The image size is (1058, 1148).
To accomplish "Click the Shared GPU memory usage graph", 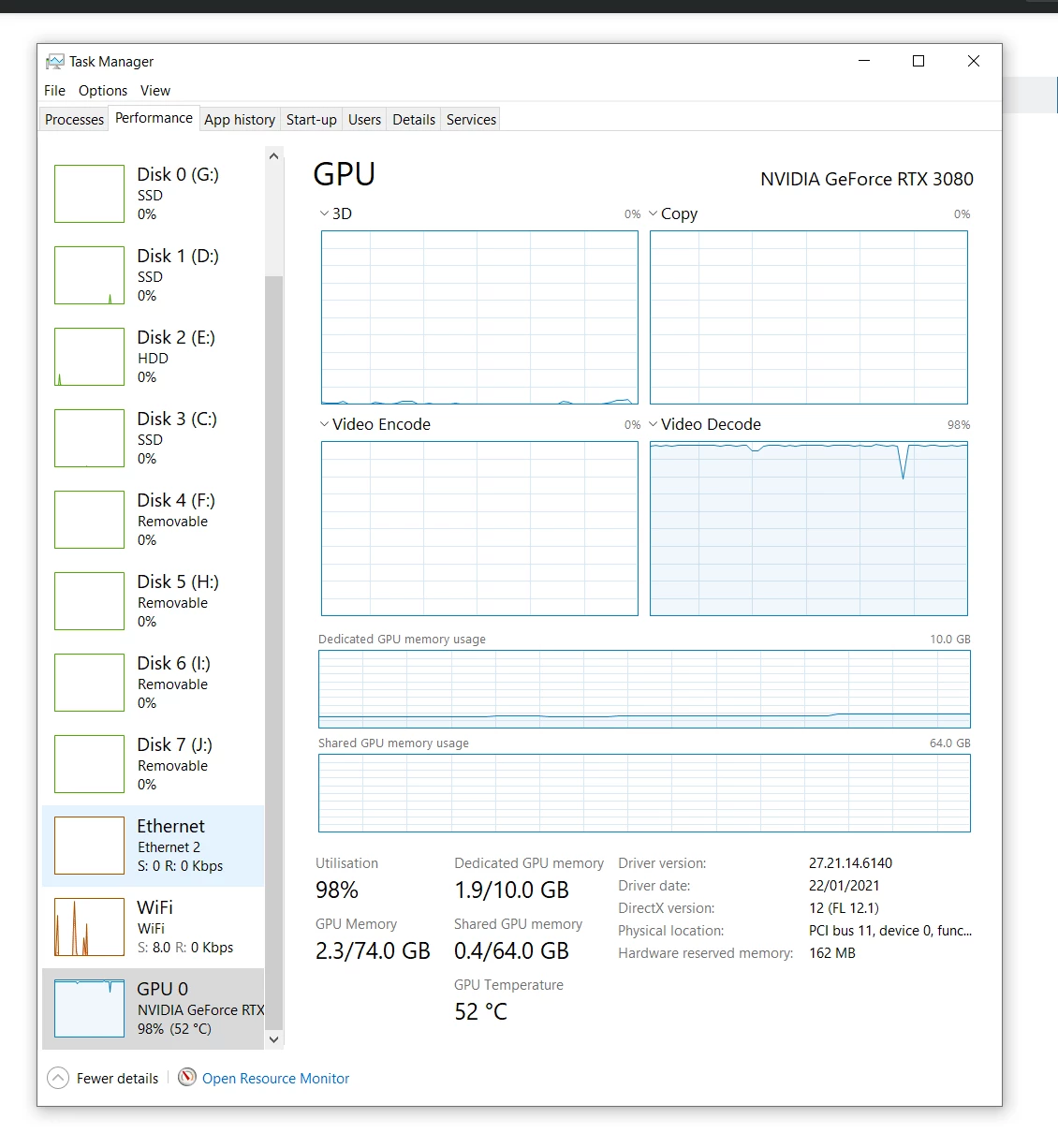I will pos(644,793).
